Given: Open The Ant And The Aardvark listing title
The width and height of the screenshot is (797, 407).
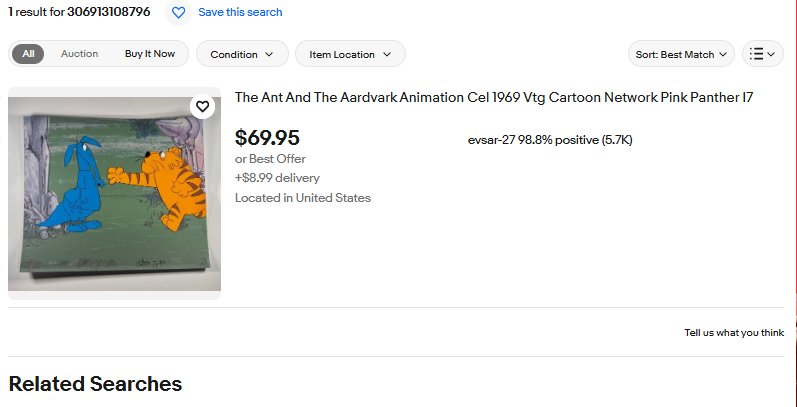Looking at the screenshot, I should 494,98.
